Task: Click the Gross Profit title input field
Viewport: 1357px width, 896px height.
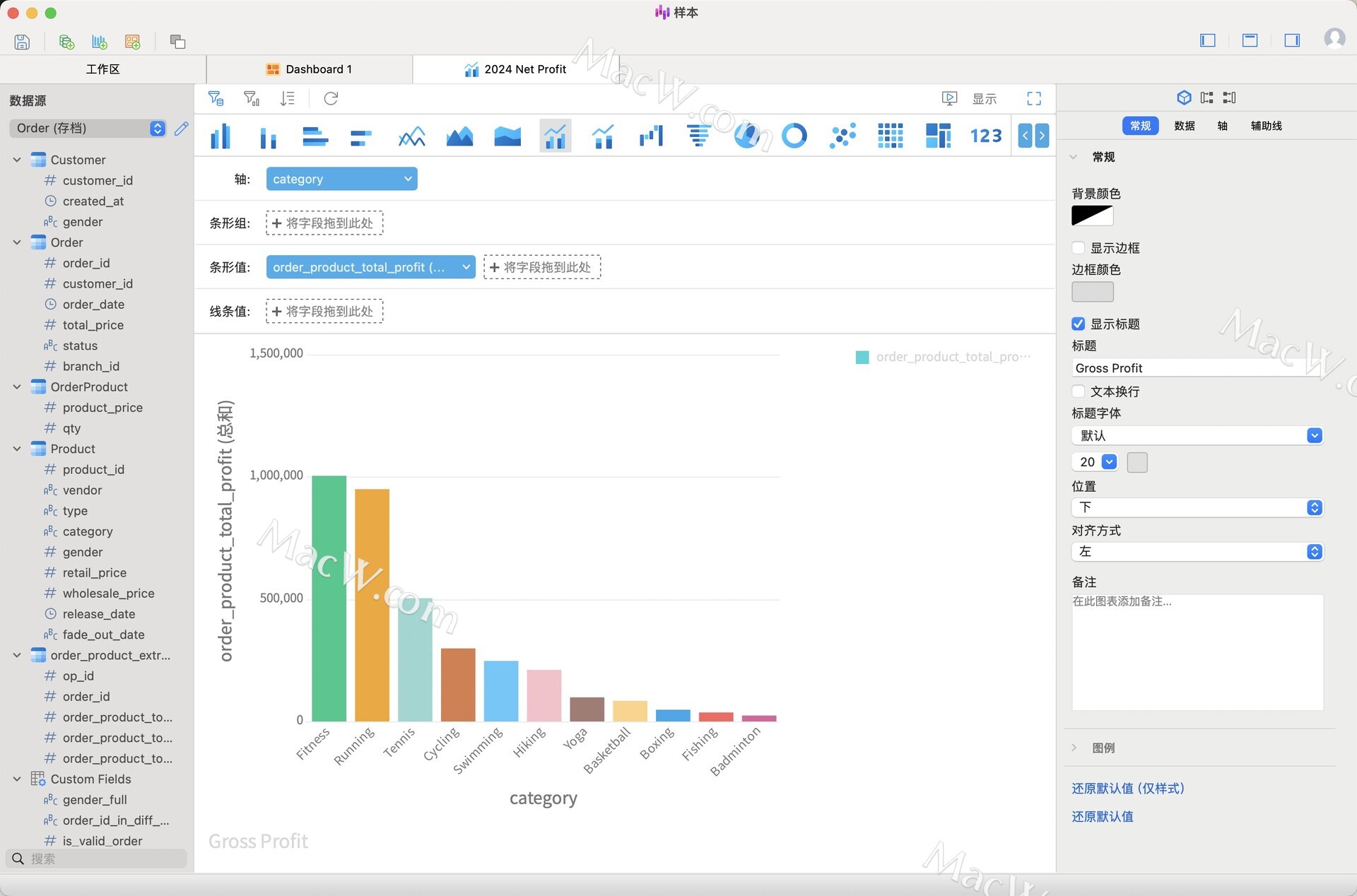Action: [x=1197, y=368]
